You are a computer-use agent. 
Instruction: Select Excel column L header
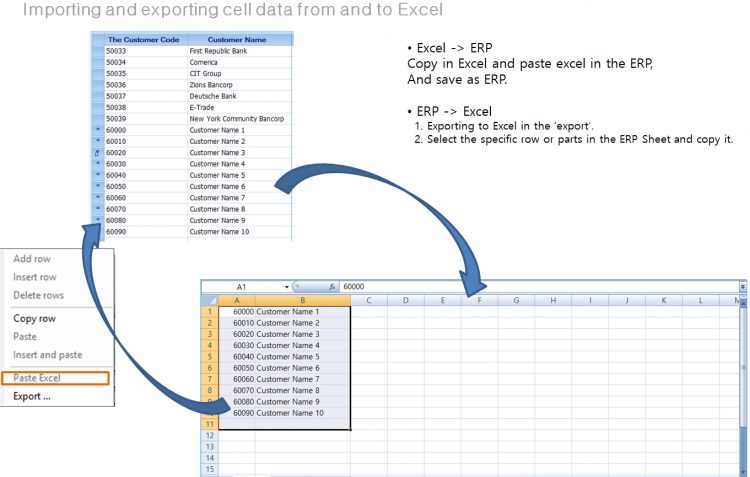tap(700, 300)
